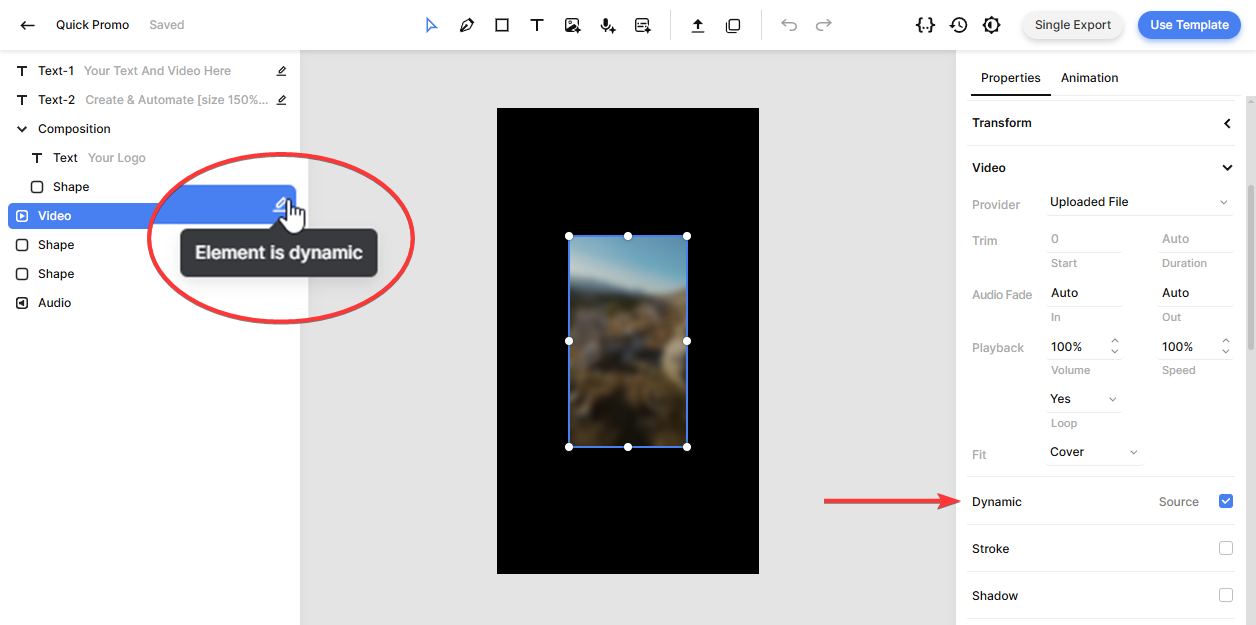Open version history clock icon
This screenshot has width=1256, height=625.
(x=958, y=25)
